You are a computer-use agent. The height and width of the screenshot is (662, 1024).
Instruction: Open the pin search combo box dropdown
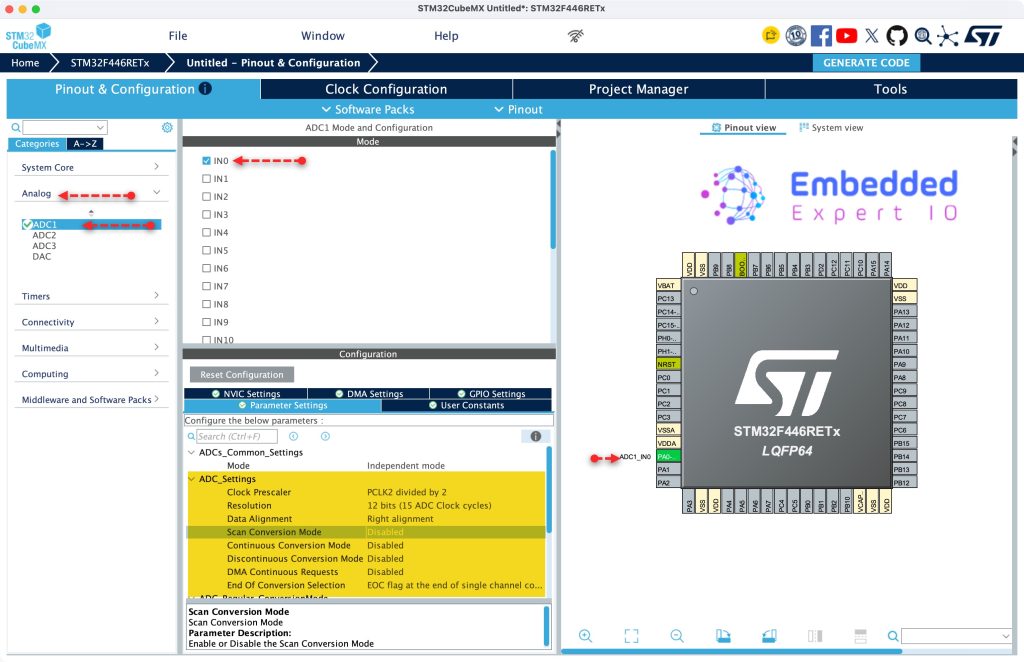pyautogui.click(x=1005, y=635)
